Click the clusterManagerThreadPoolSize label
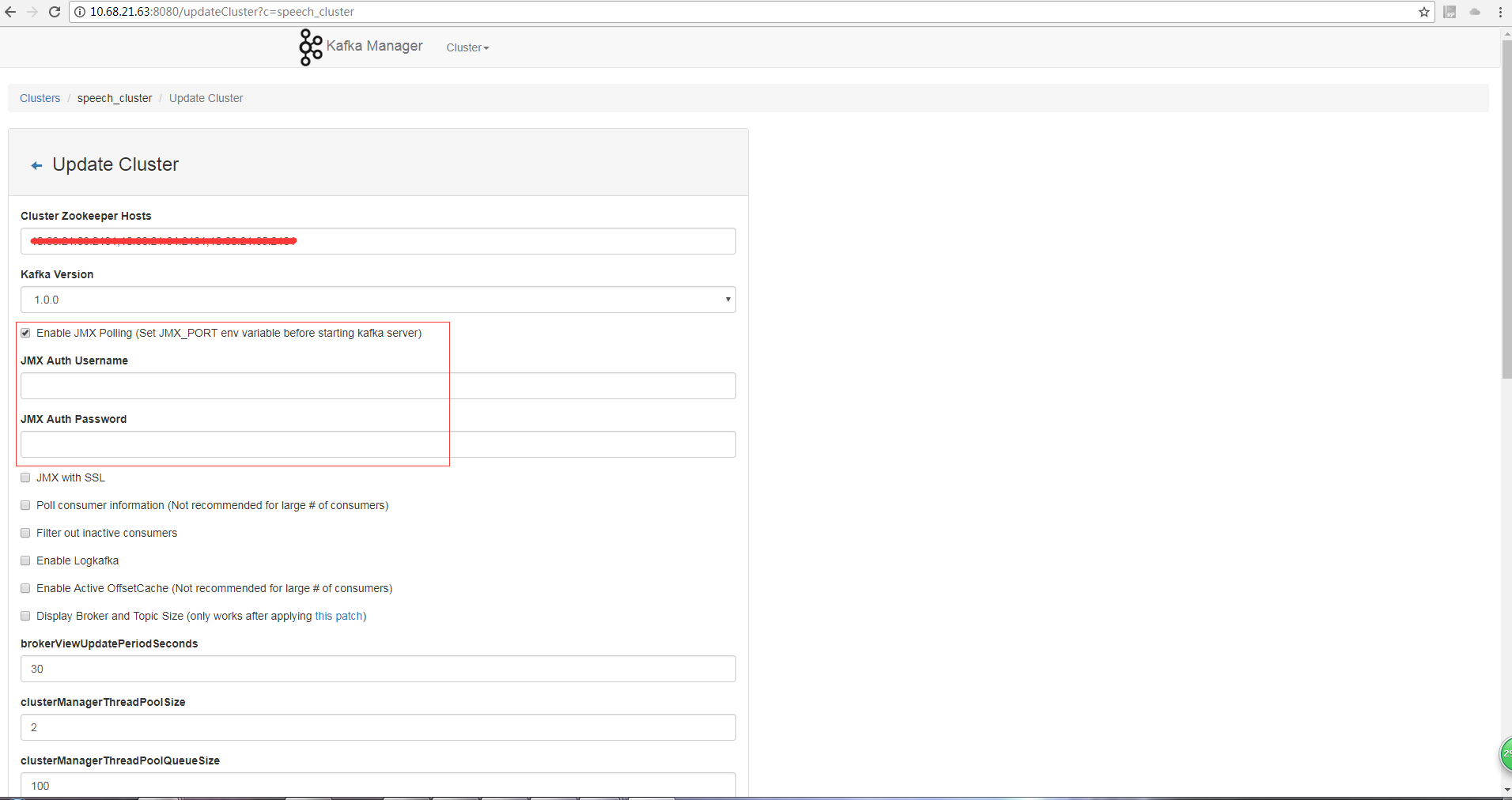 (x=103, y=702)
